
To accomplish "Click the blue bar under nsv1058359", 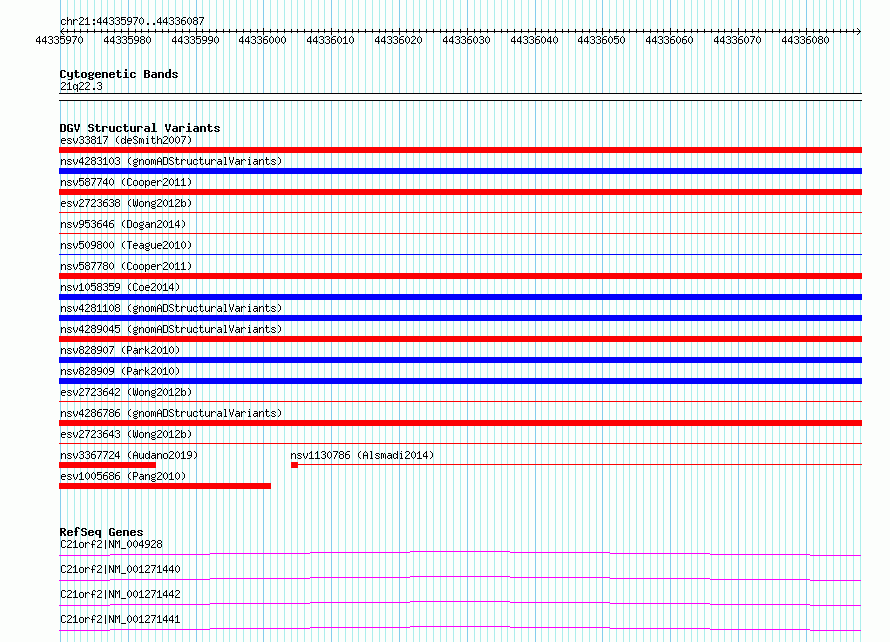I will pos(460,297).
